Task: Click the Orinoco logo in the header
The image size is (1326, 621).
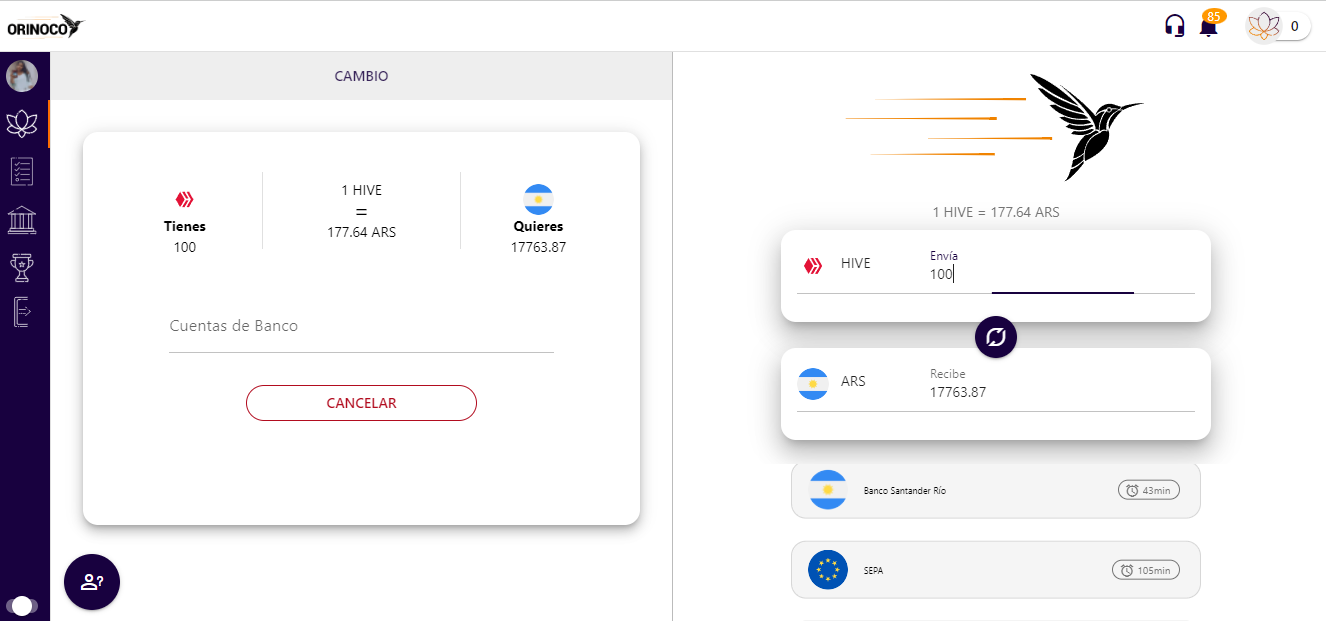Action: pos(46,26)
